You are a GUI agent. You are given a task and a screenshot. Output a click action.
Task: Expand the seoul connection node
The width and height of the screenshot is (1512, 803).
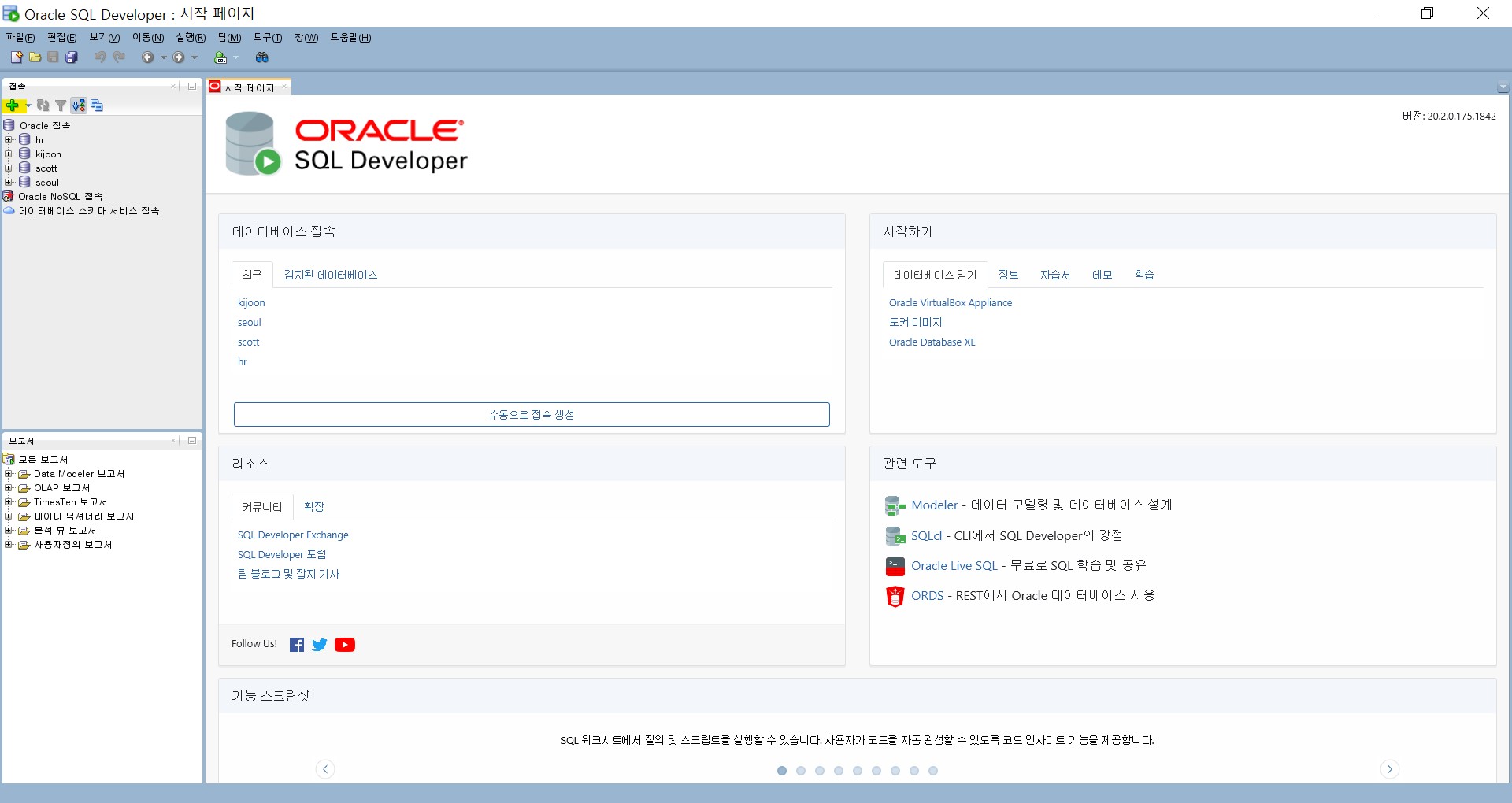coord(9,183)
